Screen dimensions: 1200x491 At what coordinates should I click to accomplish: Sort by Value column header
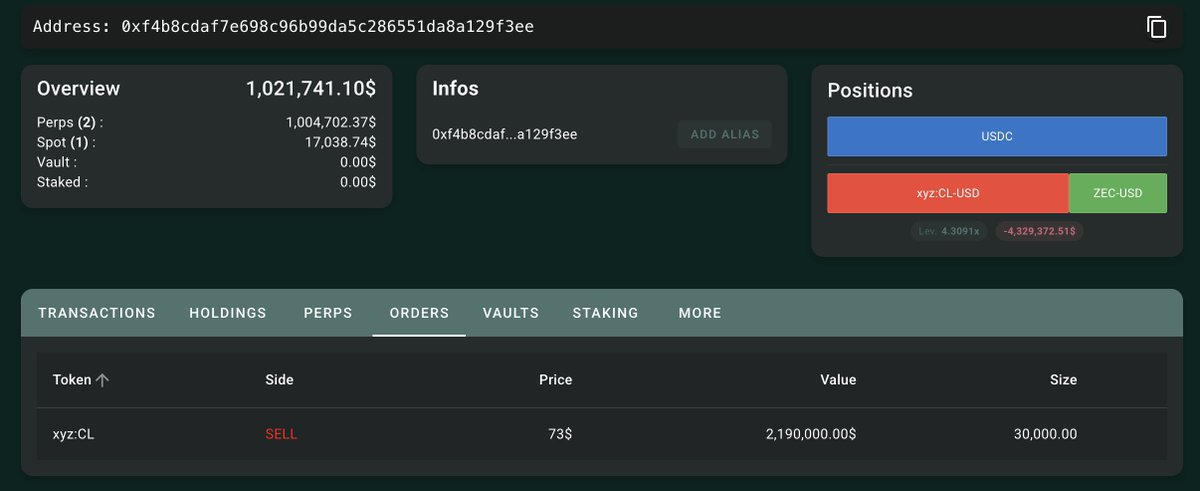click(839, 380)
